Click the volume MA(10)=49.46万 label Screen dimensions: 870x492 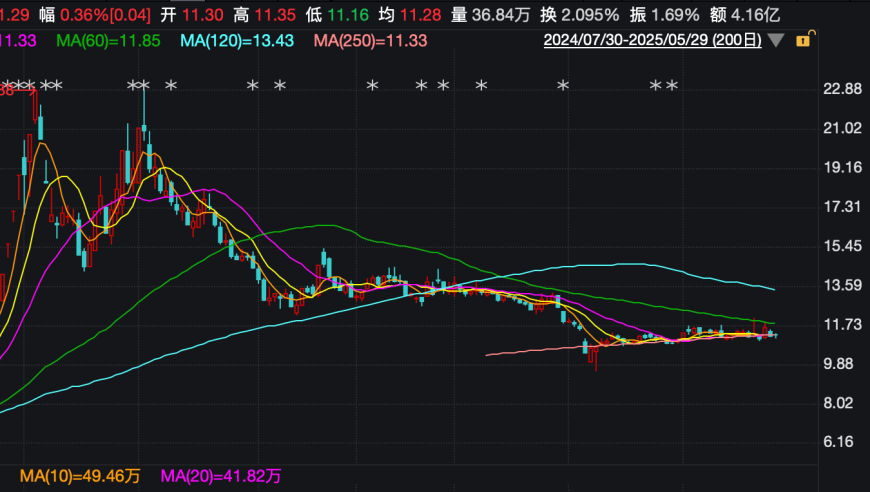tap(82, 473)
